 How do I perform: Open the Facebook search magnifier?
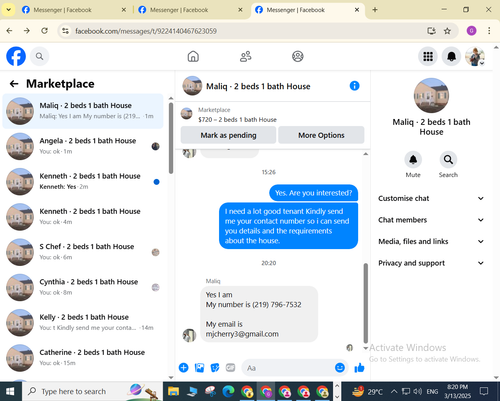tap(39, 56)
